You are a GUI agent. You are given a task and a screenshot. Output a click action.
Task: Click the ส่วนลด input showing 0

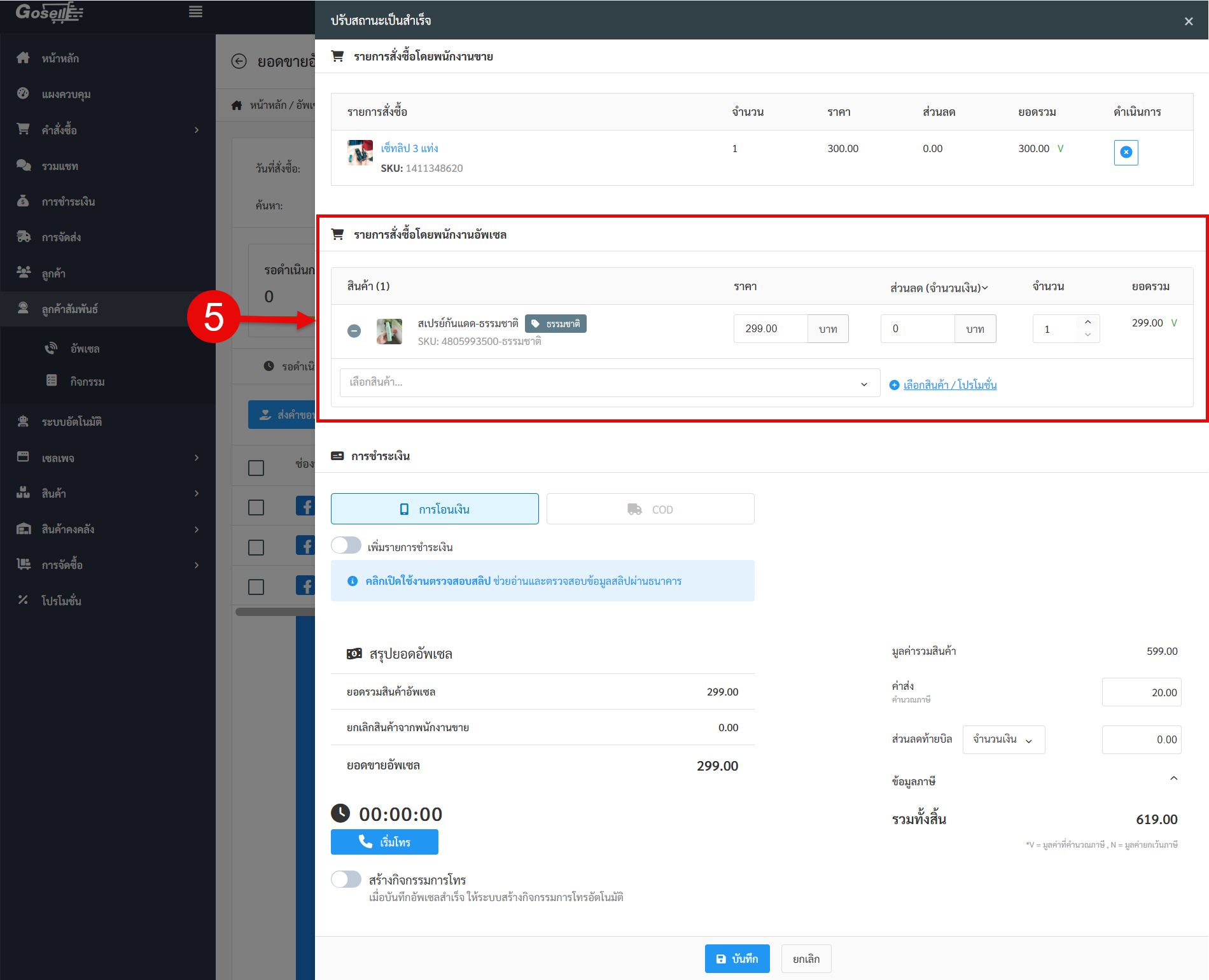click(918, 329)
